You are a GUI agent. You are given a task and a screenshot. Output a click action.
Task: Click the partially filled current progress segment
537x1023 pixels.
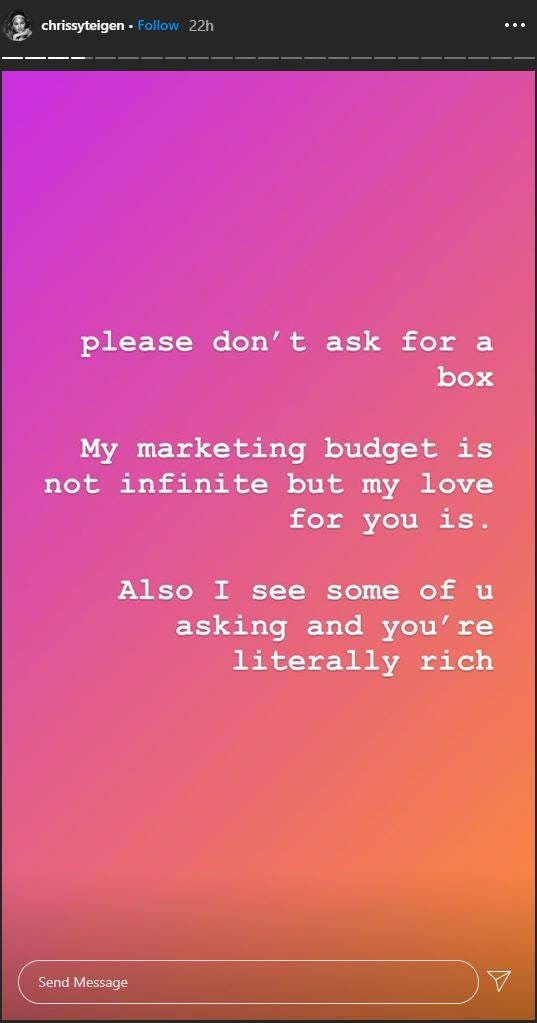82,57
